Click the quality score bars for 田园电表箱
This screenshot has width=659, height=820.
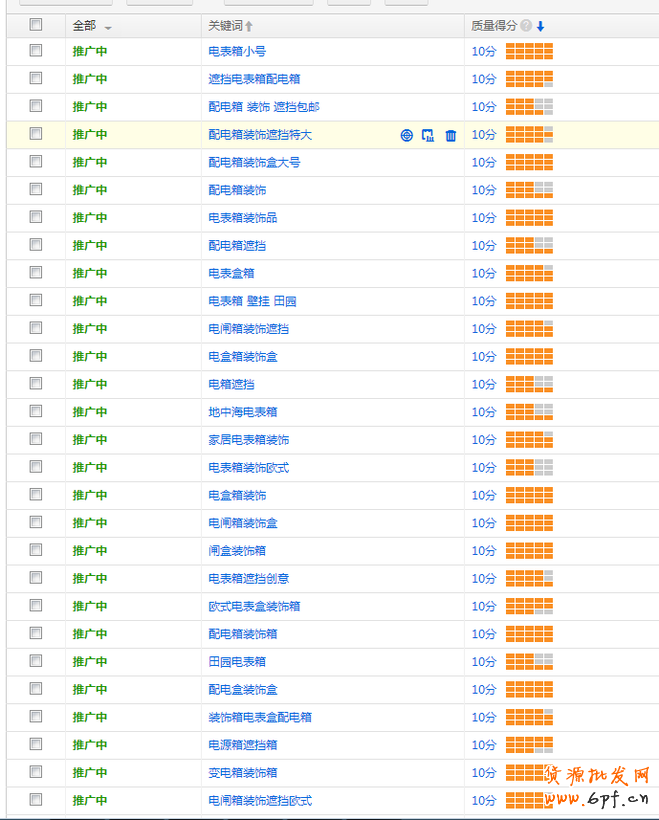click(529, 661)
